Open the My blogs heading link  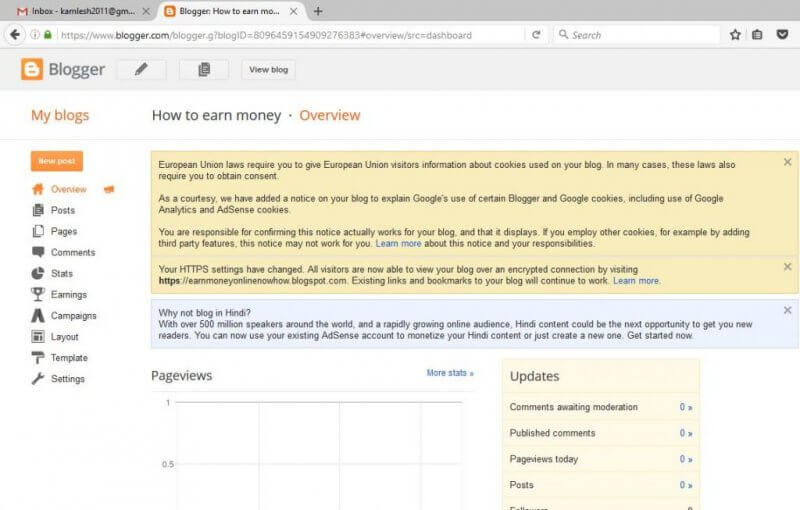tap(60, 115)
